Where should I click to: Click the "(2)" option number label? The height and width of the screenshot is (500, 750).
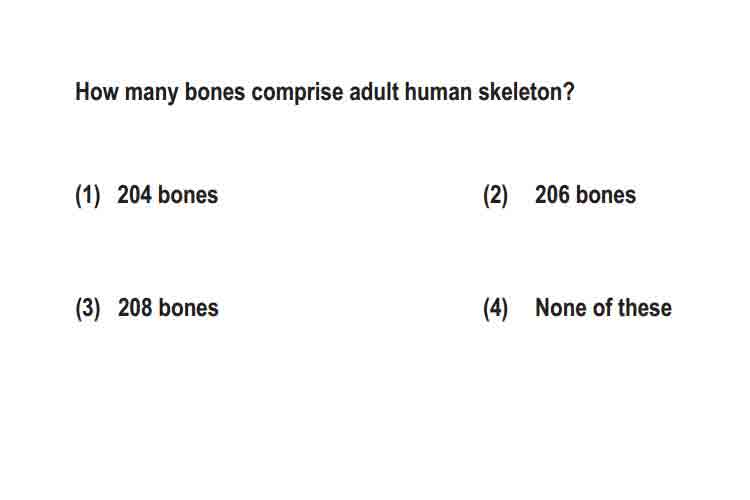(x=496, y=196)
